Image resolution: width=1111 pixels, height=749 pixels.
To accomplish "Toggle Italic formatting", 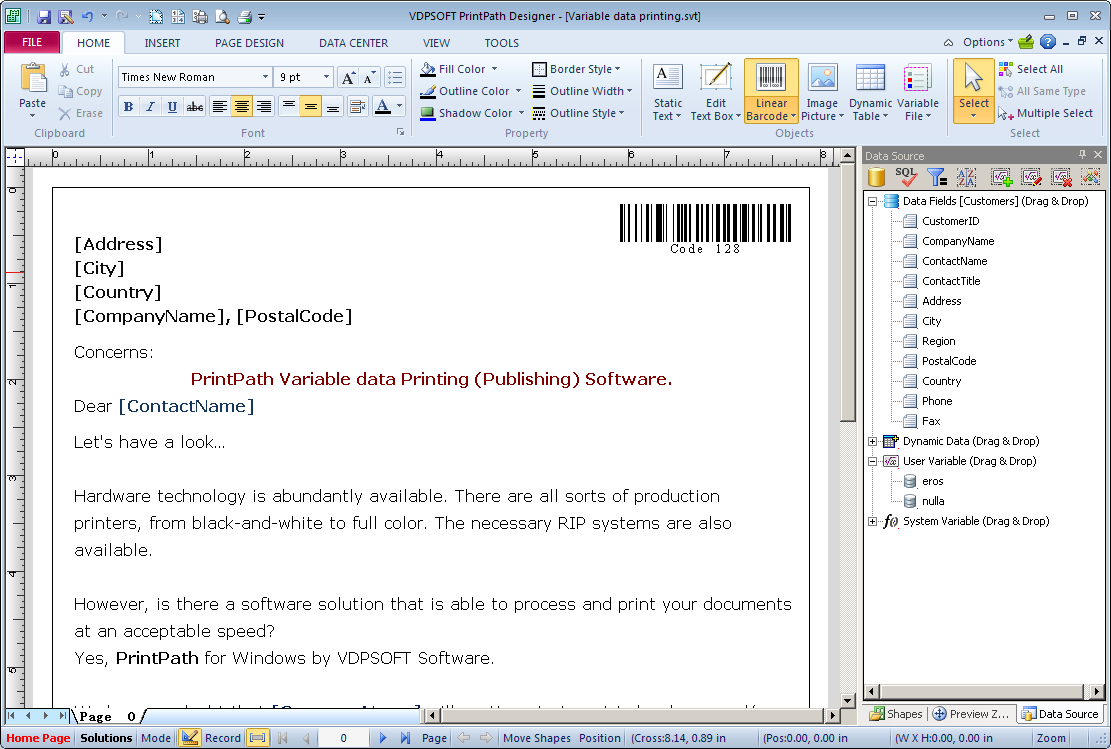I will pyautogui.click(x=150, y=106).
